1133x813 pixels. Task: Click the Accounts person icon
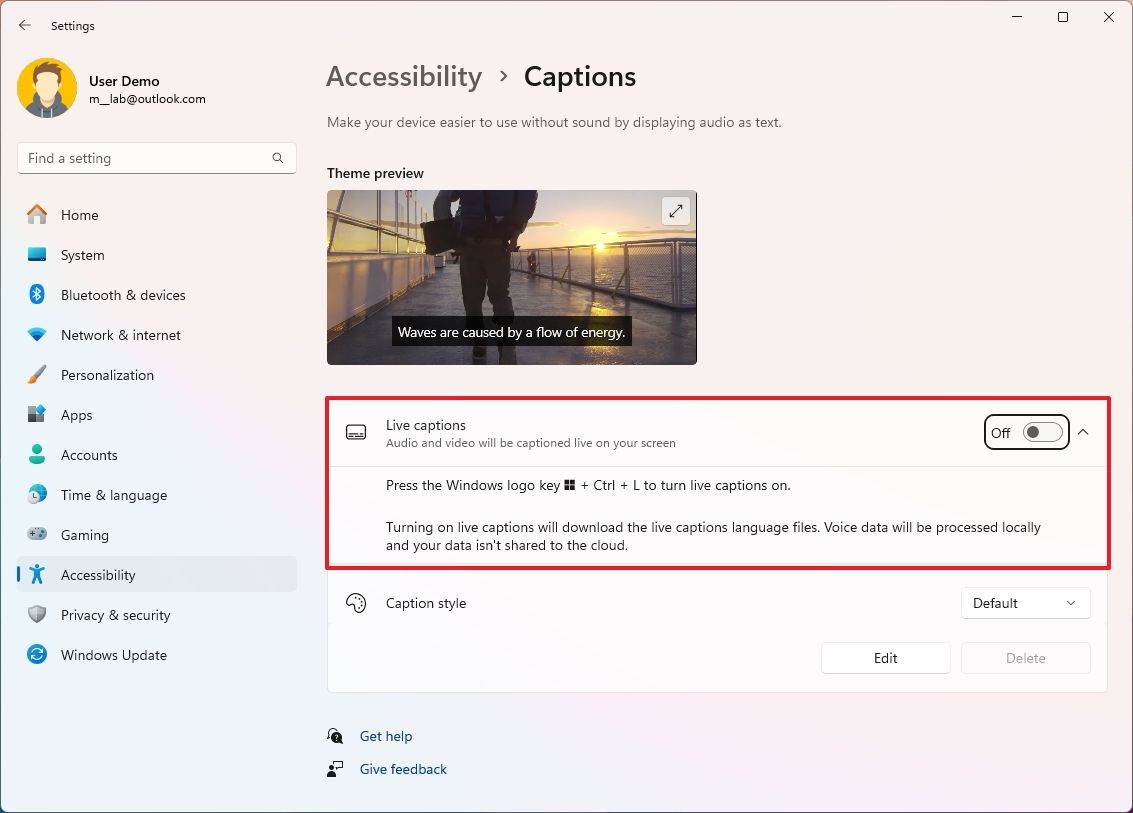pyautogui.click(x=37, y=455)
